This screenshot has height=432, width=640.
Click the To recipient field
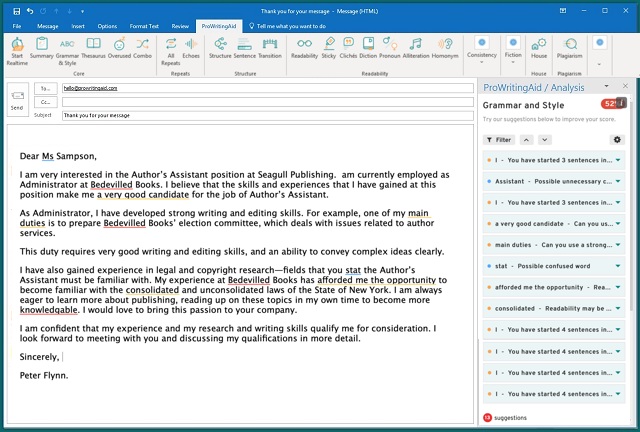point(268,88)
